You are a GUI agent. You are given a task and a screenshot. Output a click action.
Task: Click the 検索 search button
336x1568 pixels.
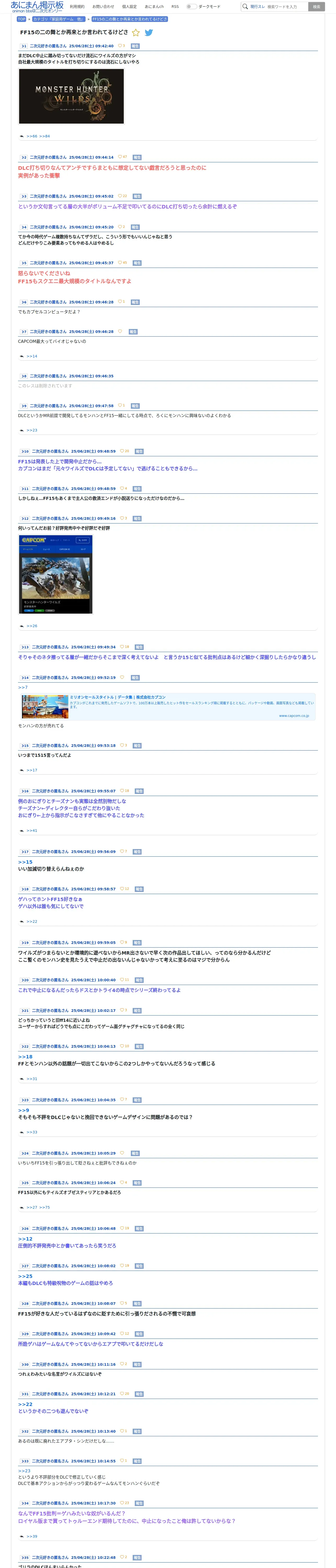316,7
